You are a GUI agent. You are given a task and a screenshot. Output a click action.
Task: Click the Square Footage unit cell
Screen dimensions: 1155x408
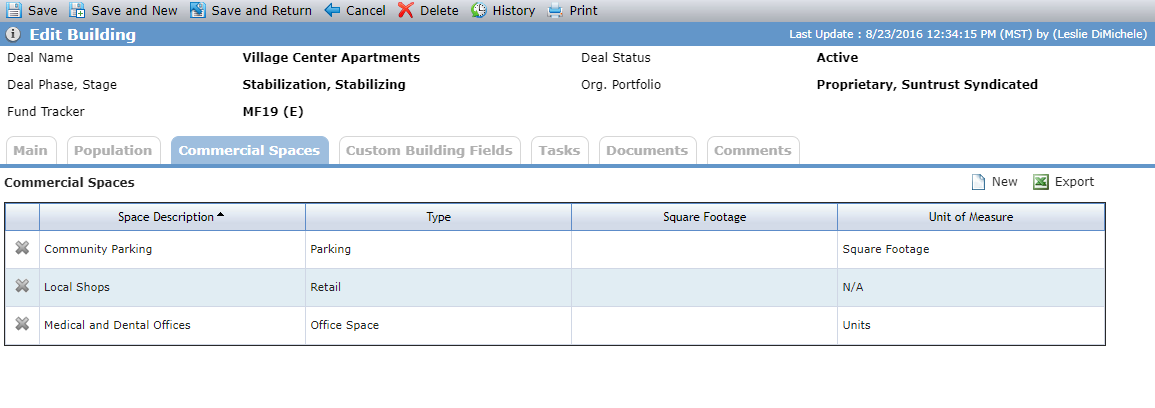point(971,249)
